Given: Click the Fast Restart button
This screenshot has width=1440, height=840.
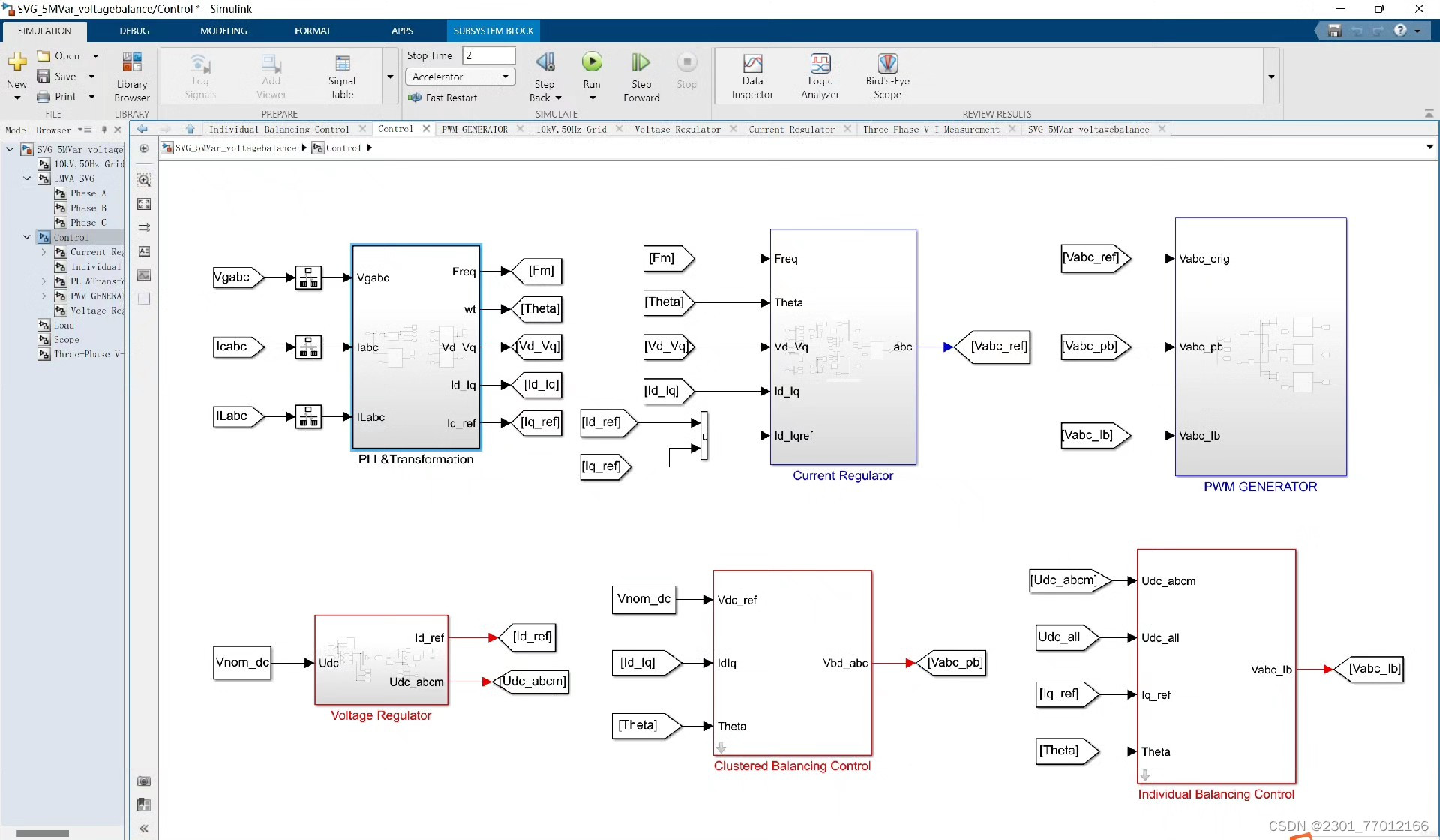Looking at the screenshot, I should point(442,97).
